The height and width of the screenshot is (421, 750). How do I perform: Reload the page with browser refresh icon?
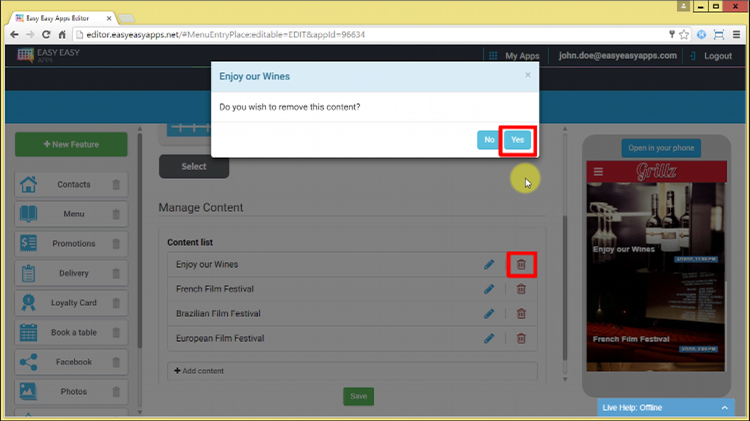click(46, 34)
